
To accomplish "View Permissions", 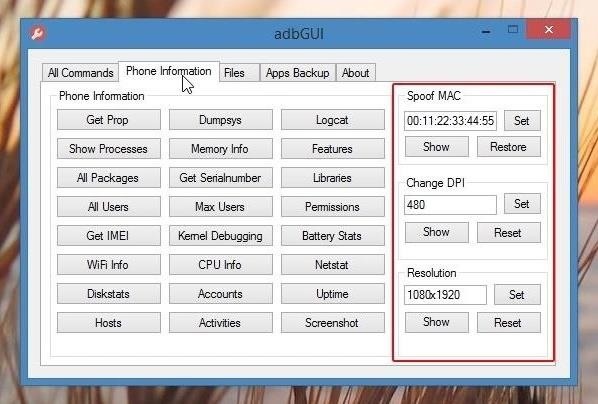I will pyautogui.click(x=333, y=207).
